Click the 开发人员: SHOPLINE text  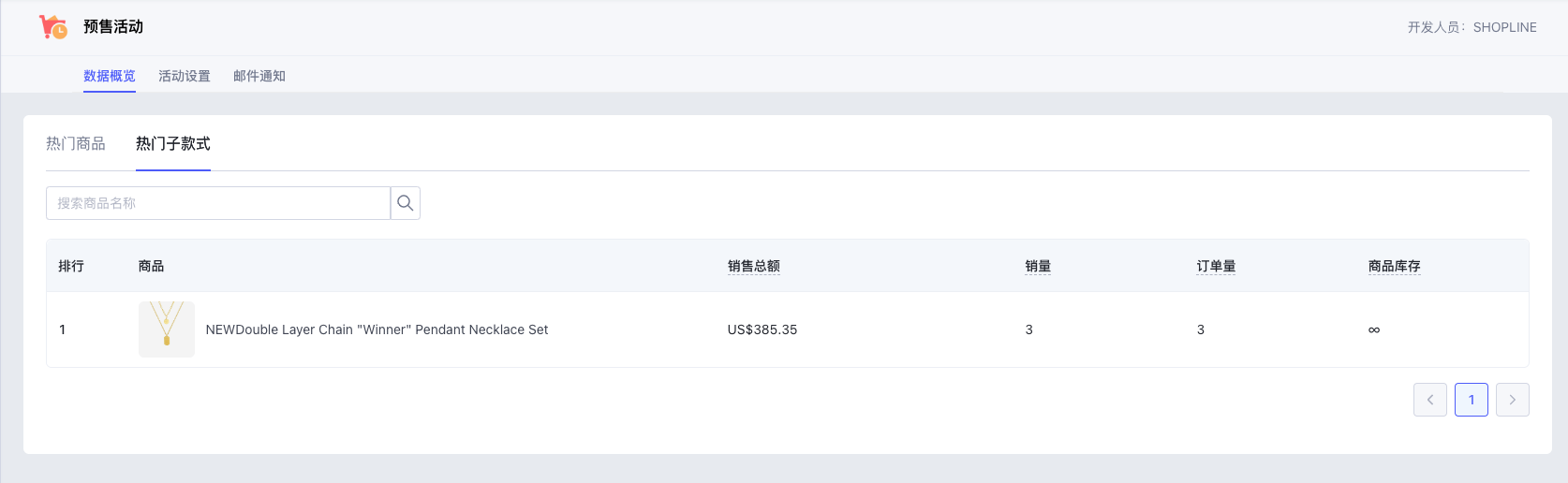[1472, 27]
